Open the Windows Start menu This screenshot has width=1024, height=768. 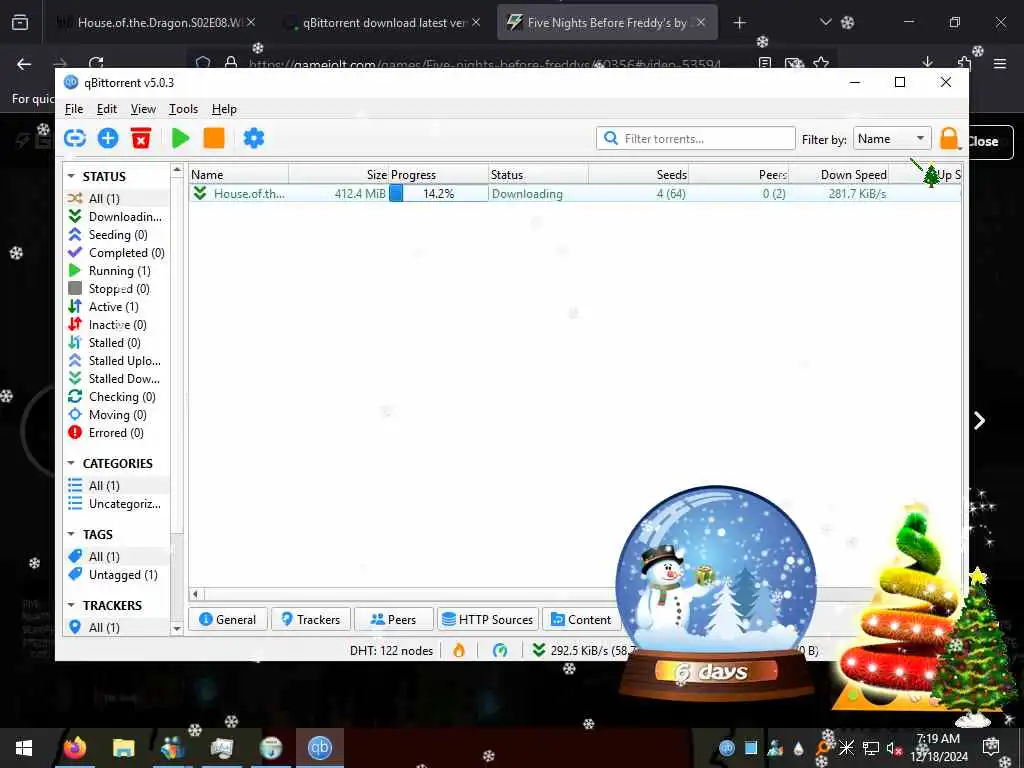24,748
